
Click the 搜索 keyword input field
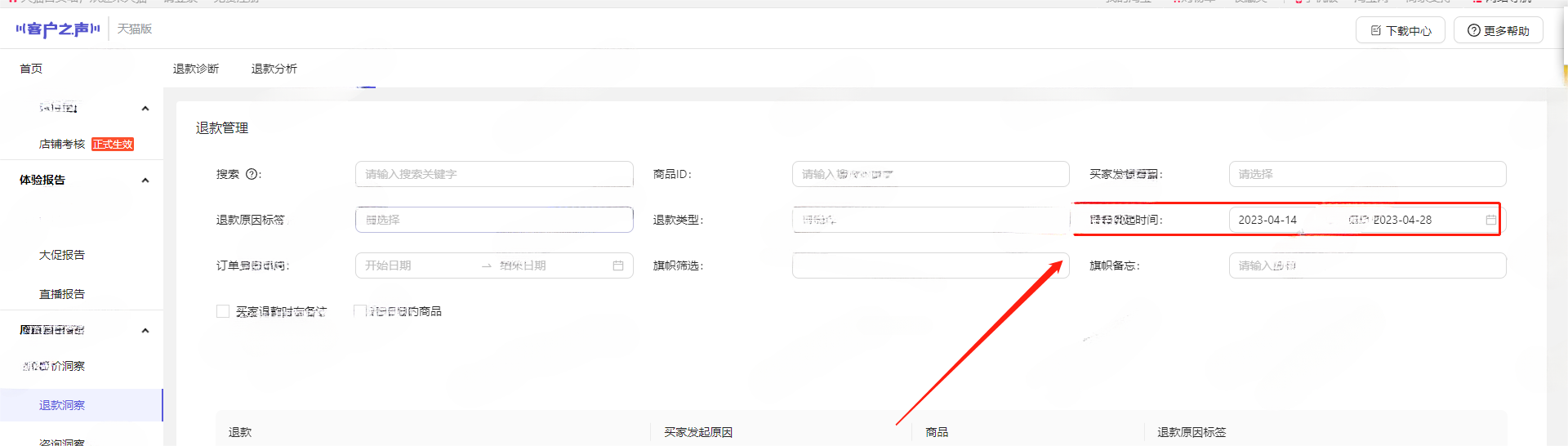(494, 174)
